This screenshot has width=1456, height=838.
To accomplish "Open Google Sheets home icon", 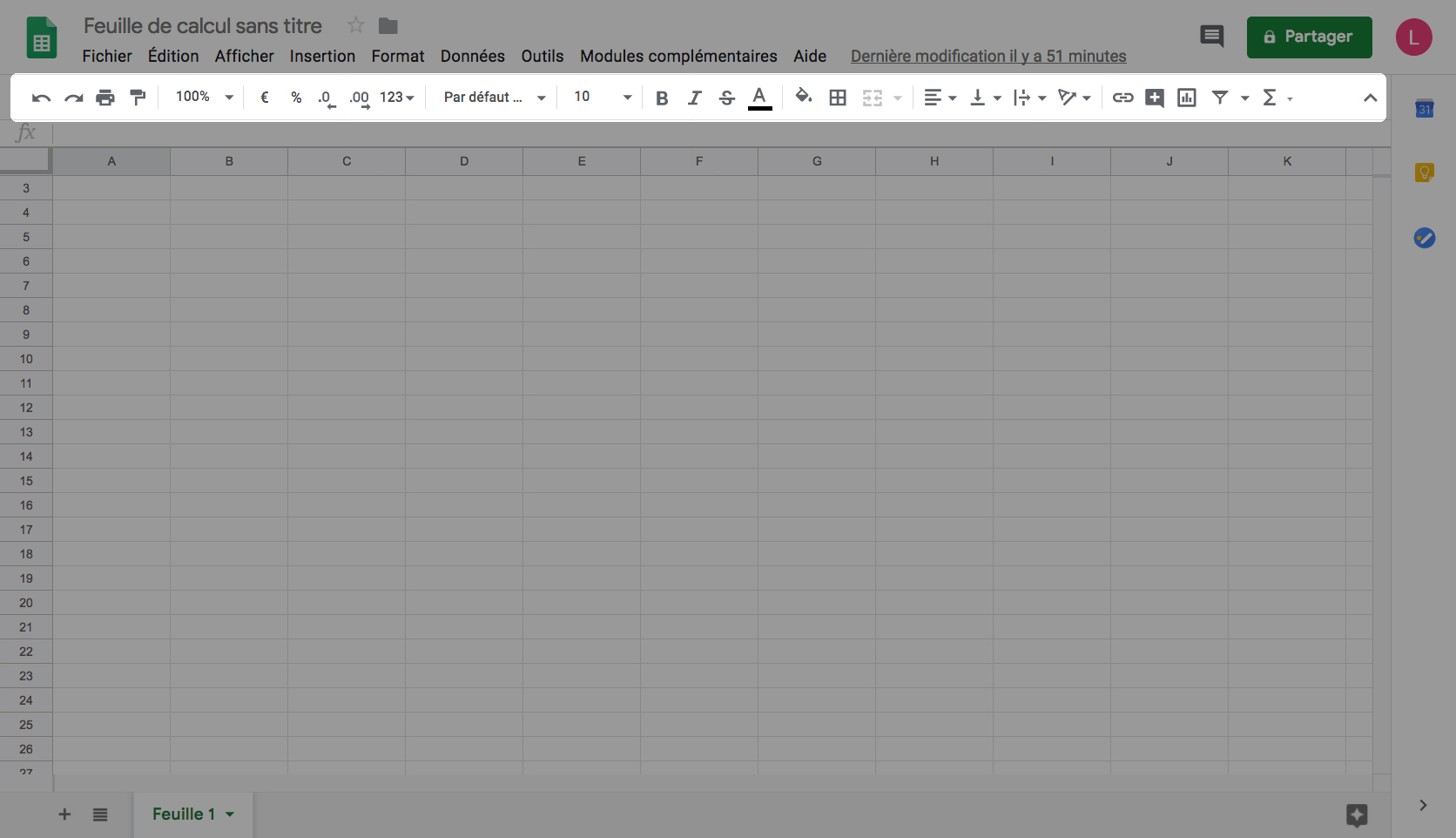I will [x=42, y=37].
